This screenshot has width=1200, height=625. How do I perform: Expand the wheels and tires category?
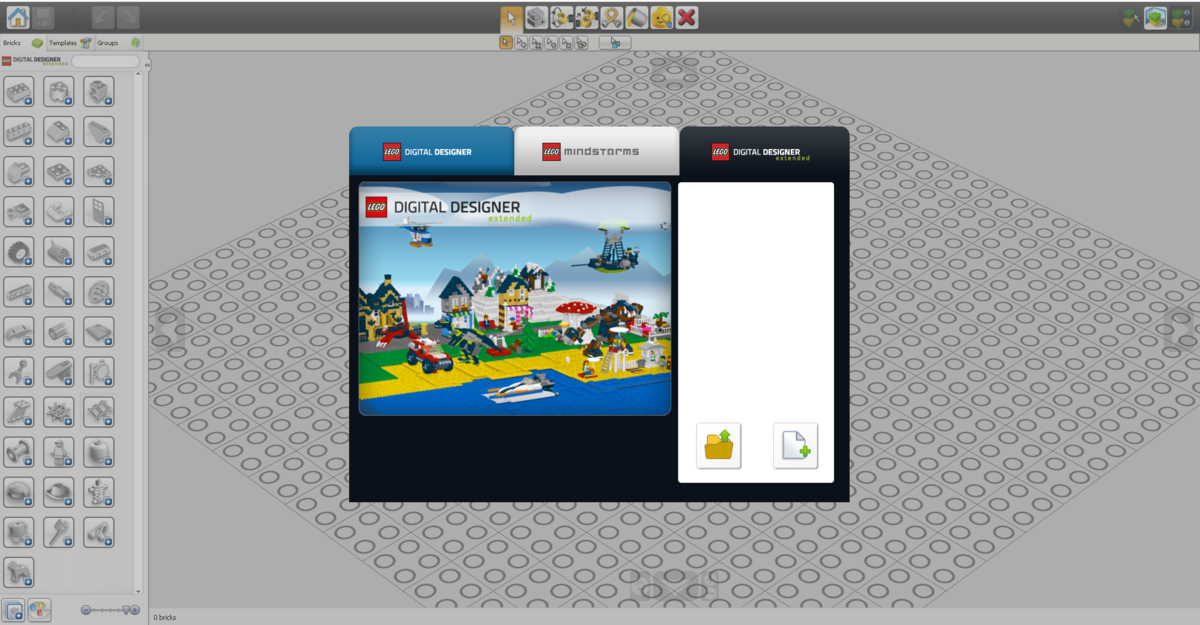pos(19,252)
